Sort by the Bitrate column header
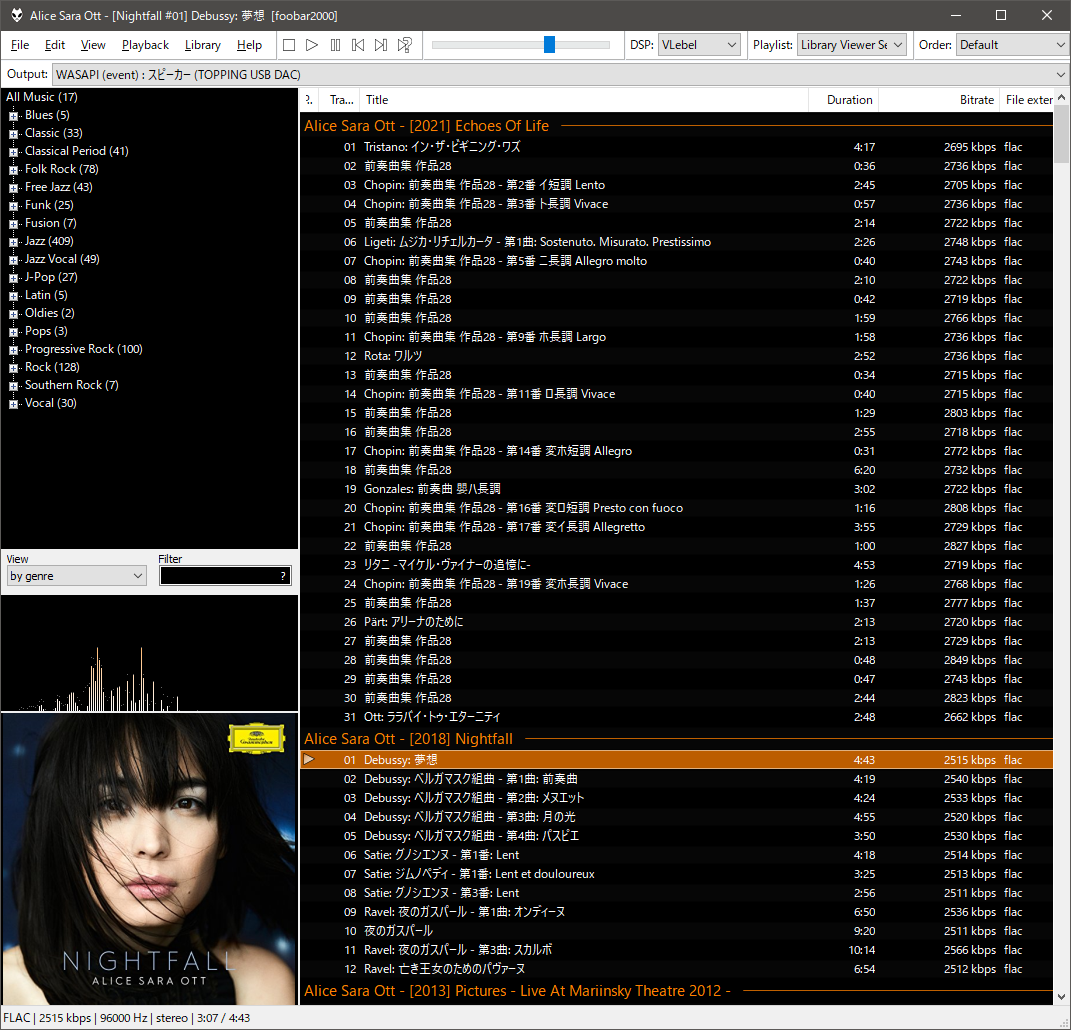Image resolution: width=1071 pixels, height=1030 pixels. coord(939,100)
